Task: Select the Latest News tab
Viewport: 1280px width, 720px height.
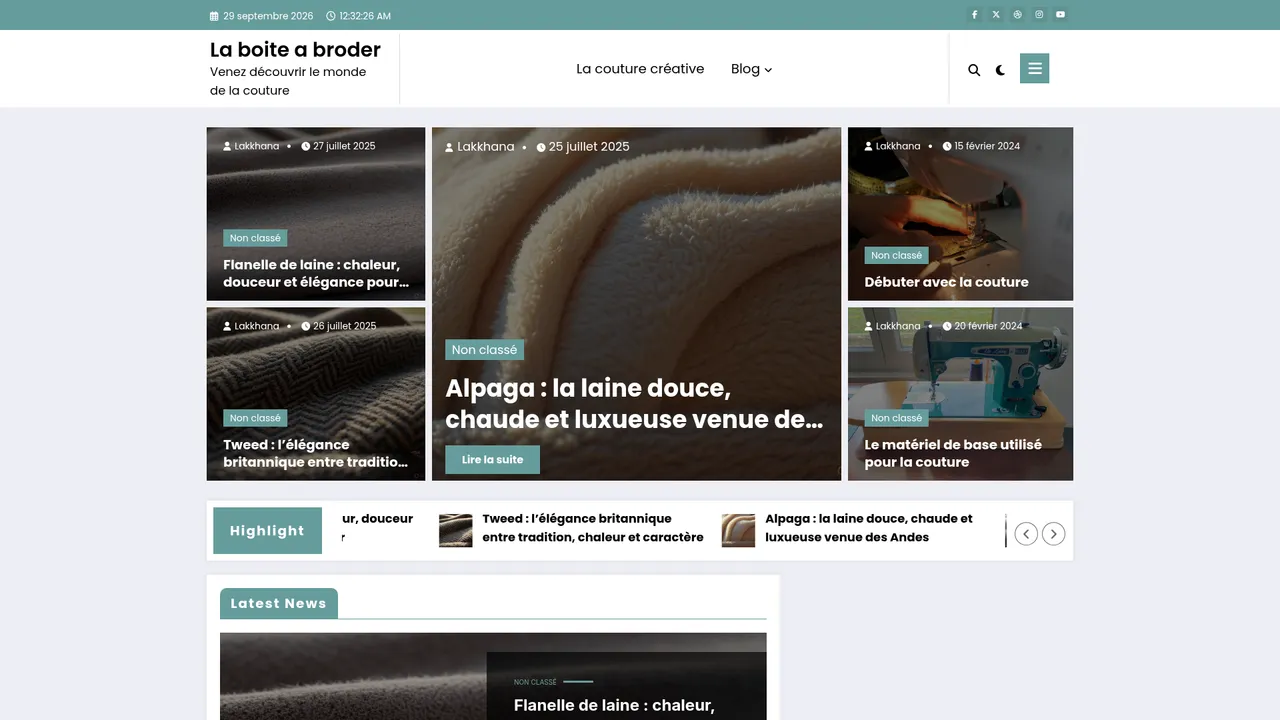Action: (279, 604)
